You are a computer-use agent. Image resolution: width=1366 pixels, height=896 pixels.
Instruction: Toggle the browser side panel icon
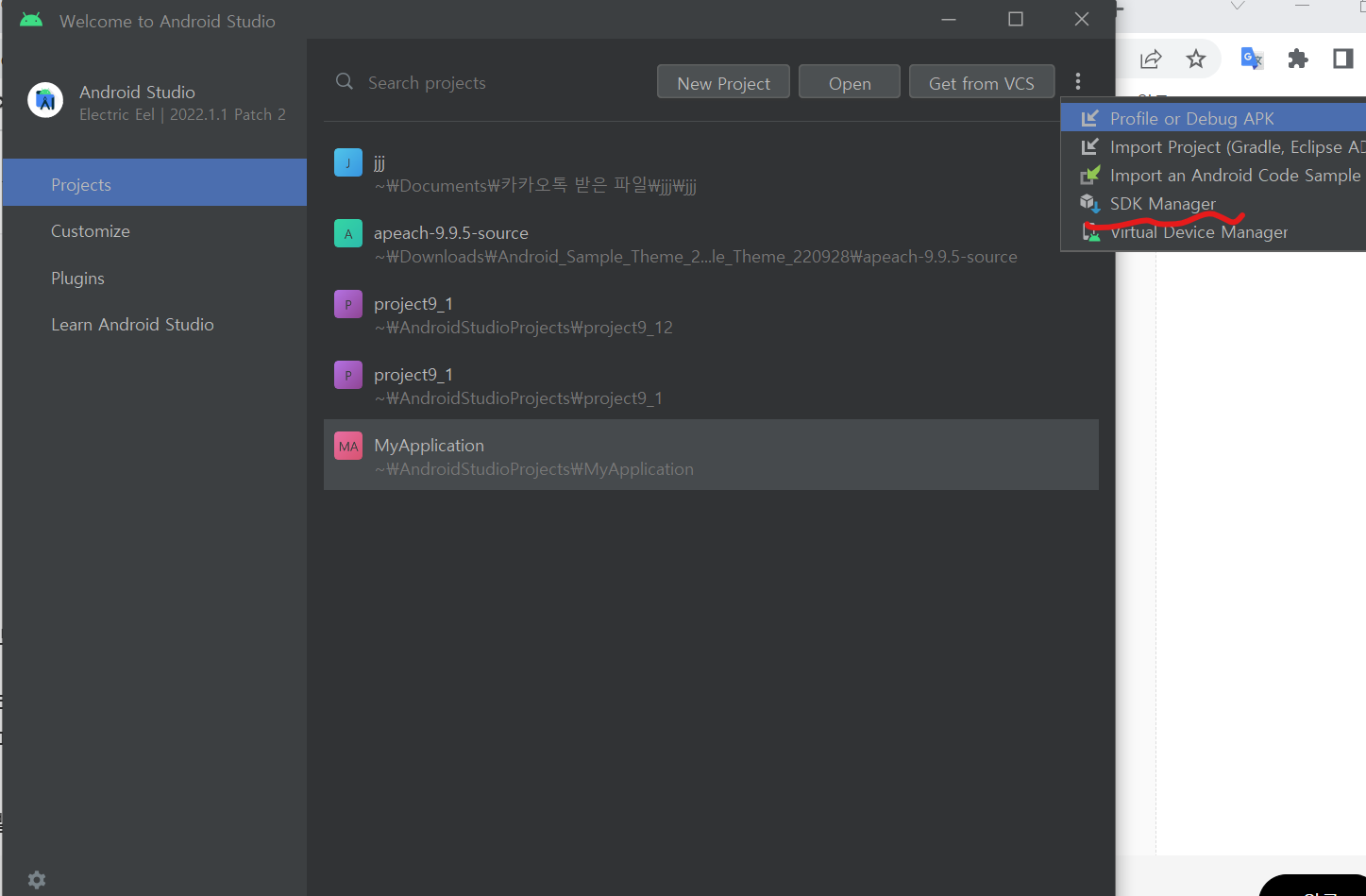click(1342, 59)
